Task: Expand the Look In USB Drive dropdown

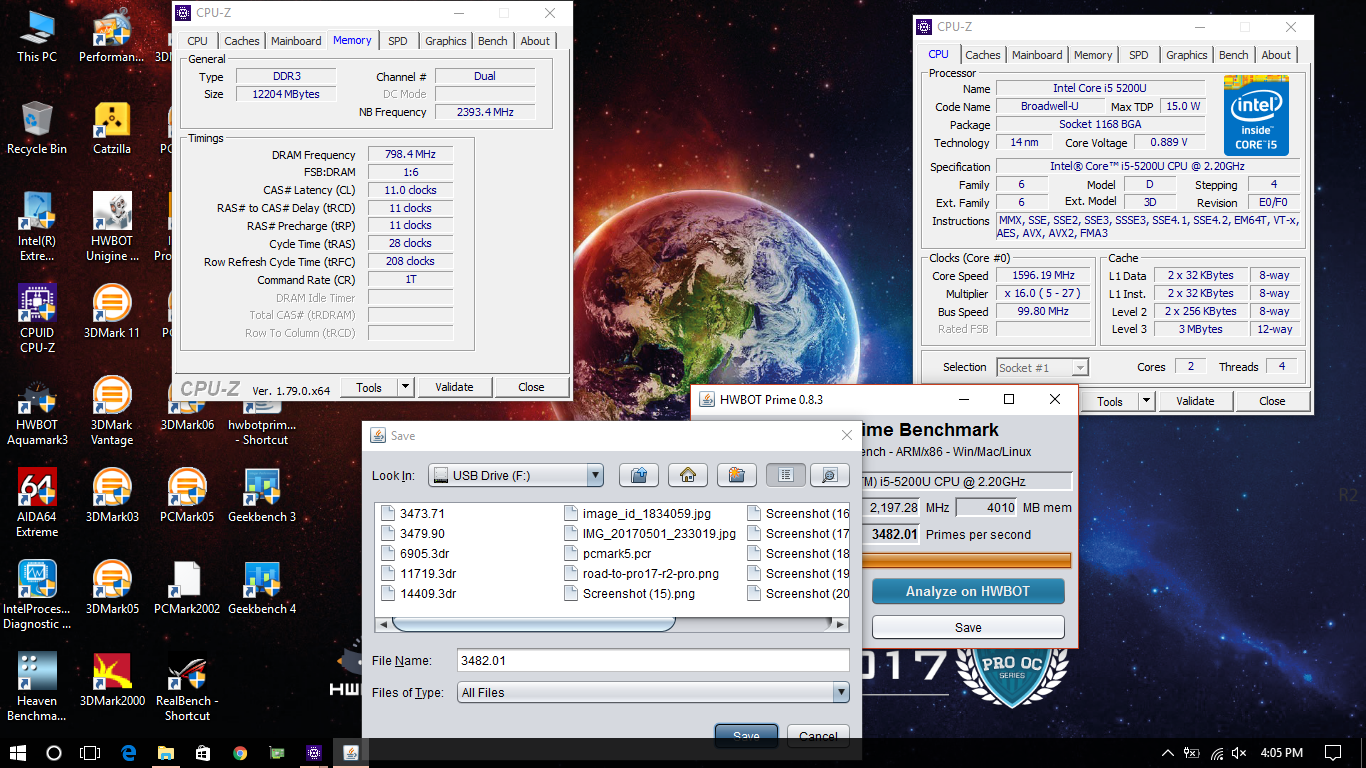Action: (595, 475)
